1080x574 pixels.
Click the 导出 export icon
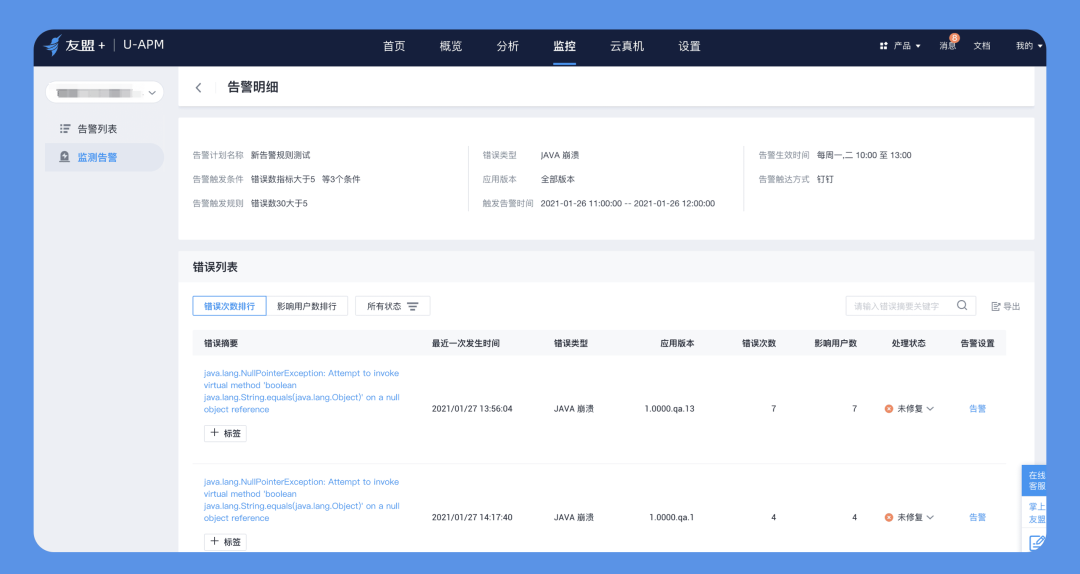pos(995,307)
